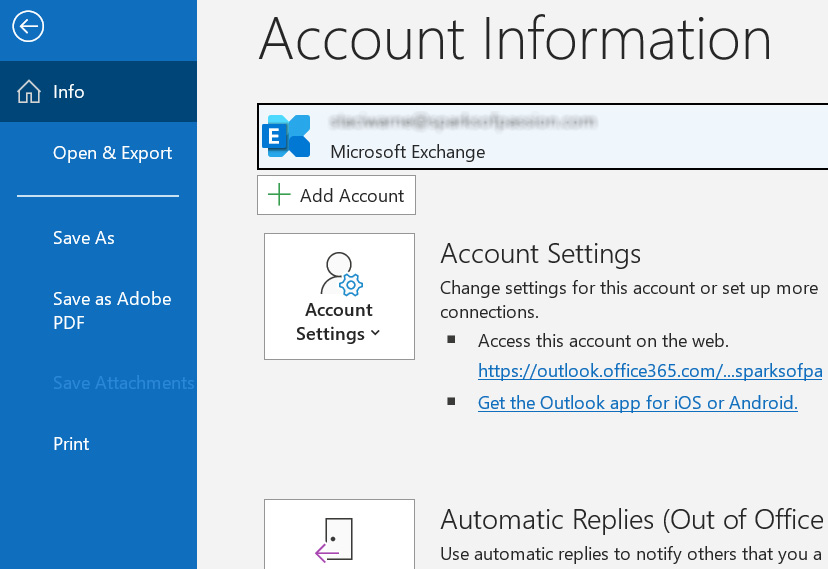
Task: Click the Automatic Replies (Out of Office) heading
Action: coord(632,520)
